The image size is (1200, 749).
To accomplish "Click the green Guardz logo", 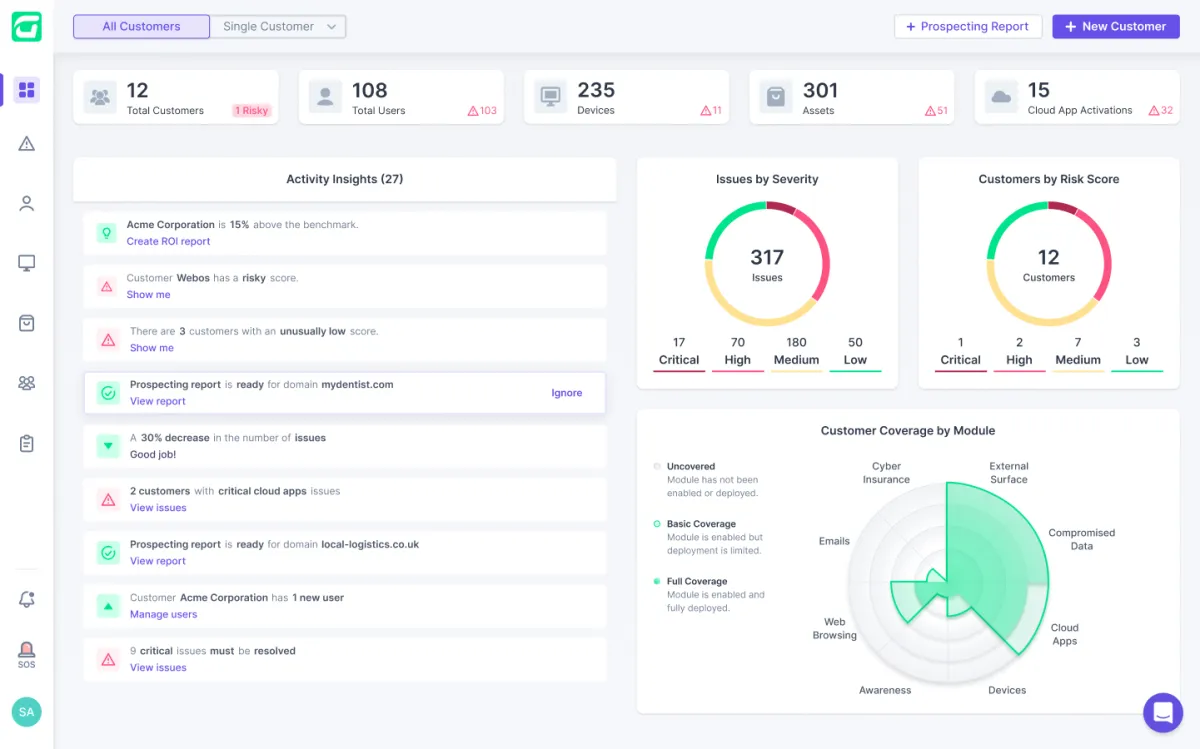I will (26, 26).
